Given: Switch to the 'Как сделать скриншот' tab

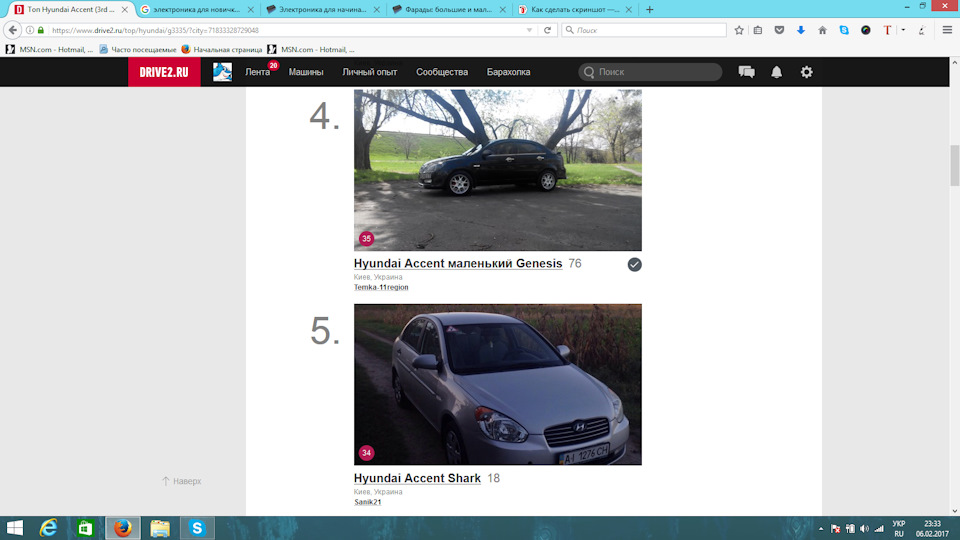Looking at the screenshot, I should (x=574, y=9).
